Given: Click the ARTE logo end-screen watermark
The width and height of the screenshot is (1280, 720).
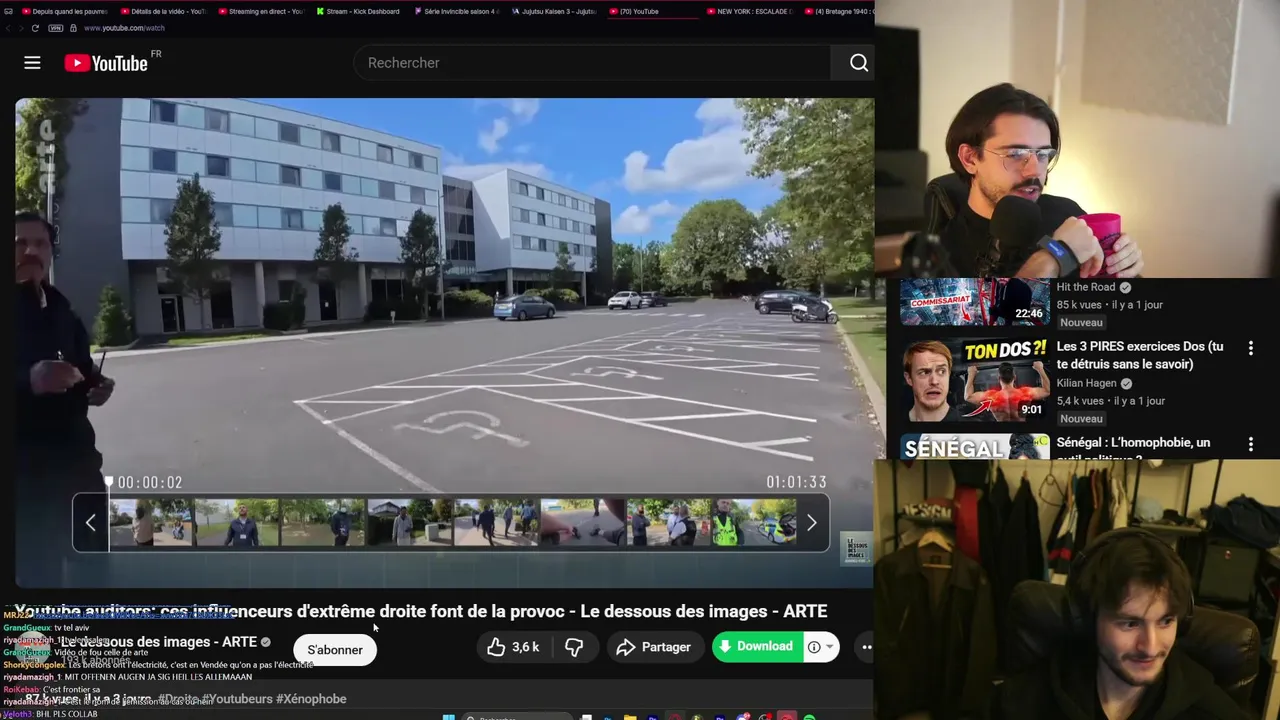Looking at the screenshot, I should coord(857,548).
